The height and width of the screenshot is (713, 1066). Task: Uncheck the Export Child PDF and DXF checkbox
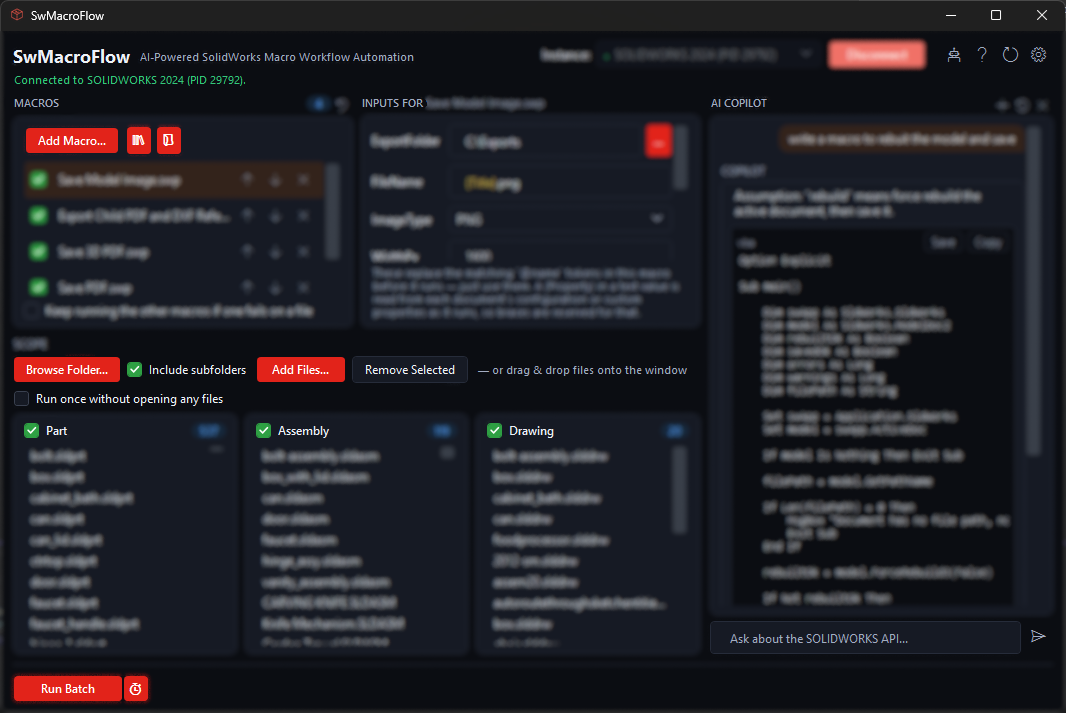point(39,215)
